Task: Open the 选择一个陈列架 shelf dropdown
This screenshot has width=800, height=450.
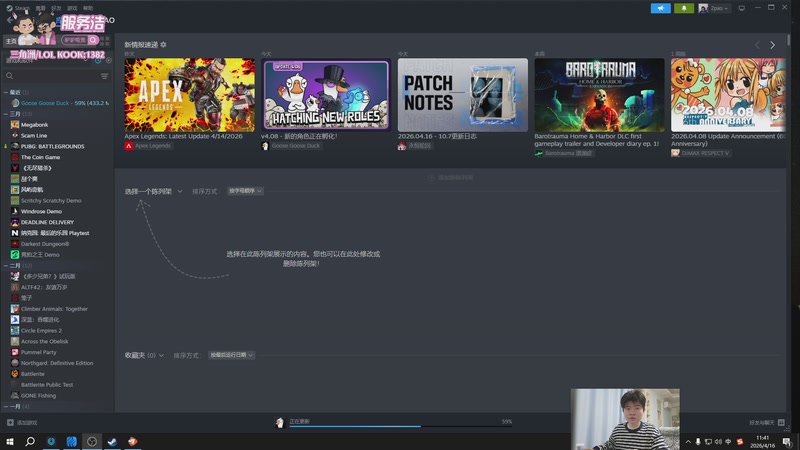Action: pos(154,191)
